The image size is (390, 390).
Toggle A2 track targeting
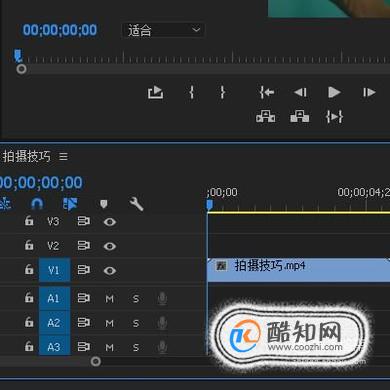[54, 323]
